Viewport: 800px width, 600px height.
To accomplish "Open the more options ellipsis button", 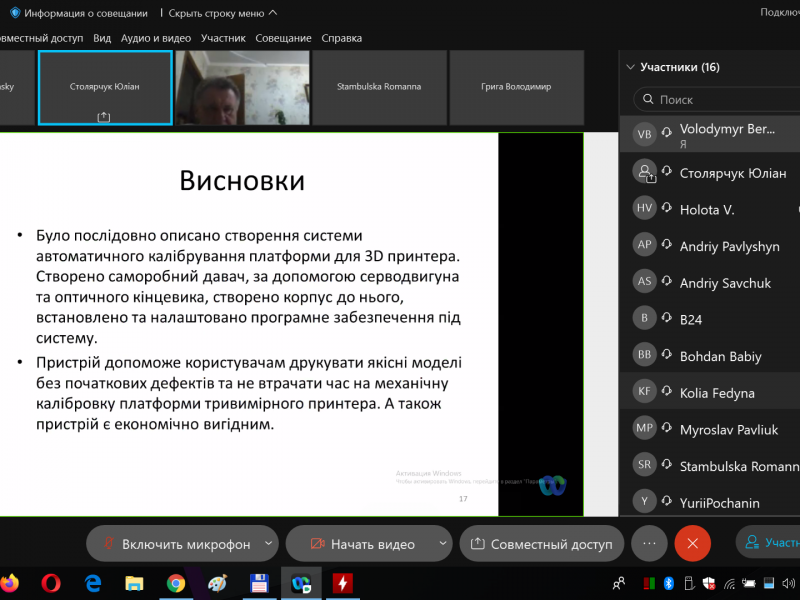I will 649,544.
